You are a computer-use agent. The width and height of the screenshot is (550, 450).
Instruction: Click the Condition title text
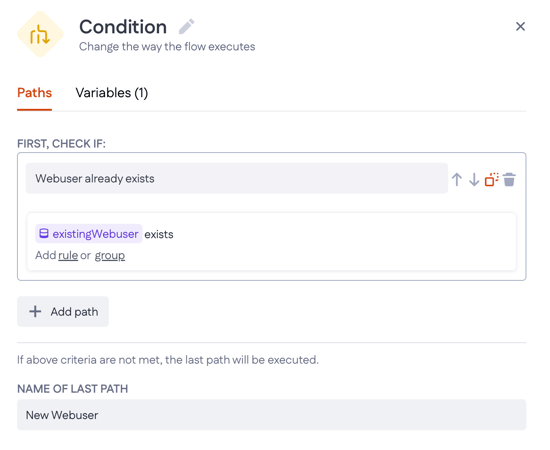click(123, 27)
